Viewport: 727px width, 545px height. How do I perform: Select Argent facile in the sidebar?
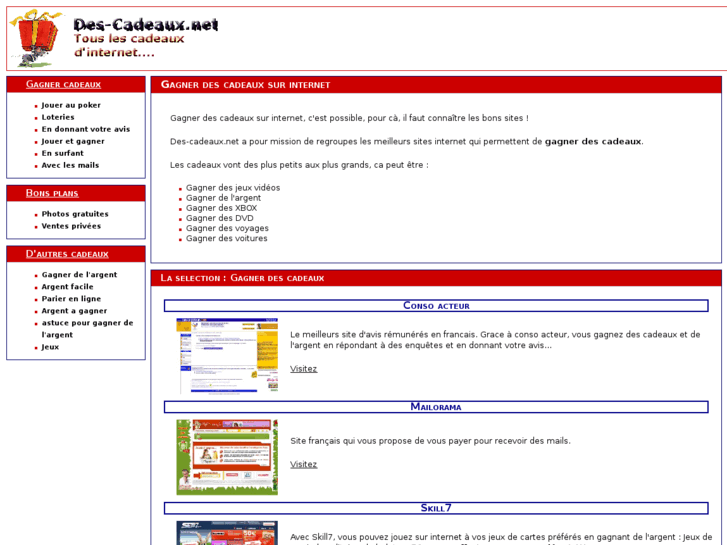click(68, 287)
